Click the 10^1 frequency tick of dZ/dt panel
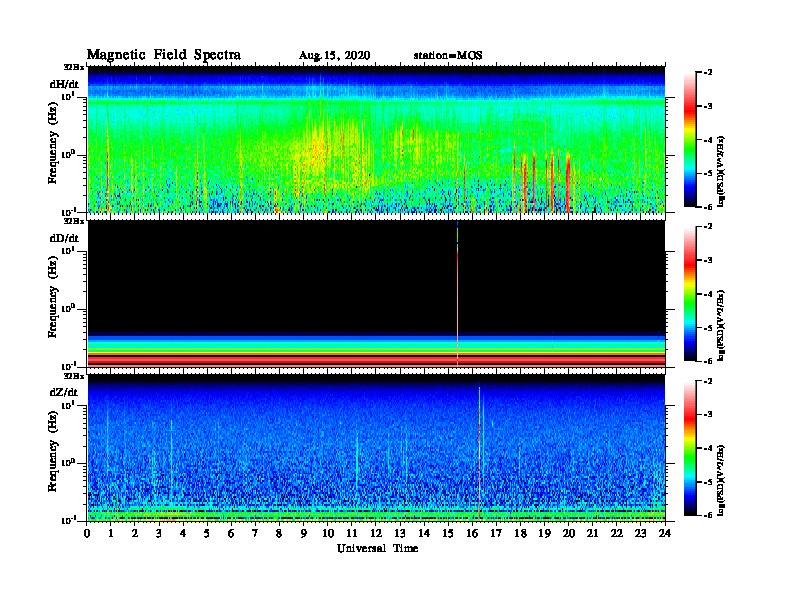 pos(68,405)
